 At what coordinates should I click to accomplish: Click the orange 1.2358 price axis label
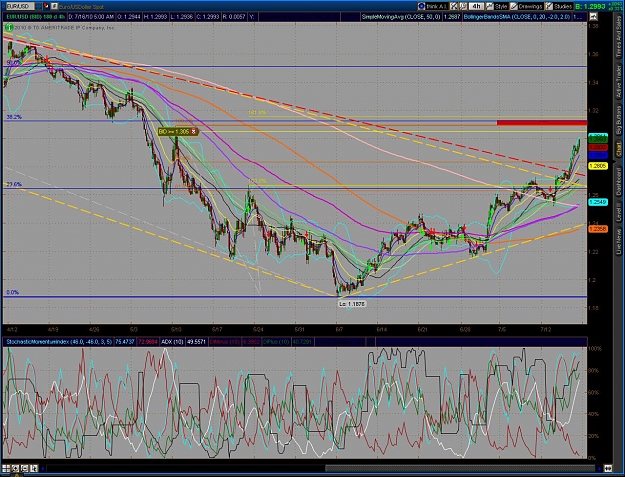[597, 229]
